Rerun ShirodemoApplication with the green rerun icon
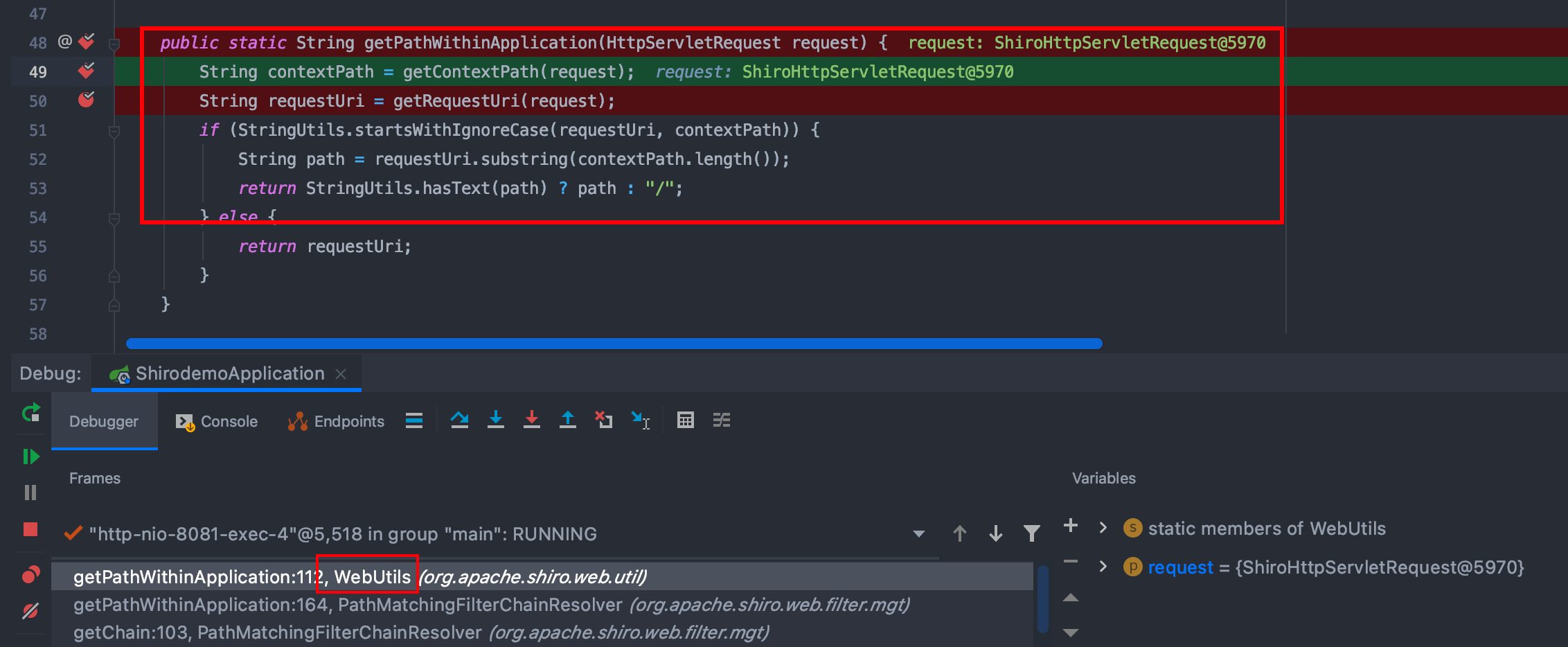 point(30,414)
